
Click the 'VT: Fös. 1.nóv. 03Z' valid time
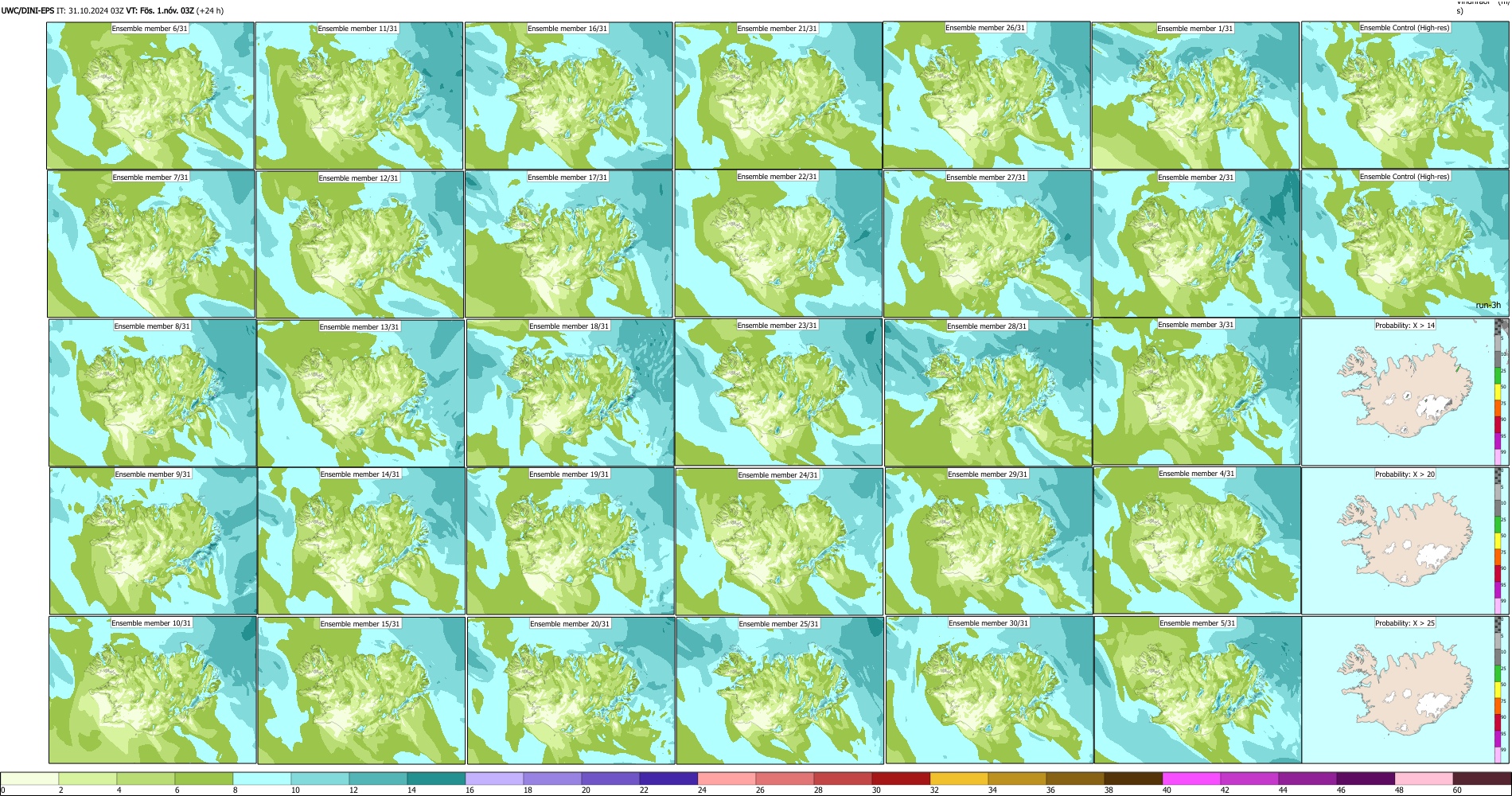coord(160,10)
